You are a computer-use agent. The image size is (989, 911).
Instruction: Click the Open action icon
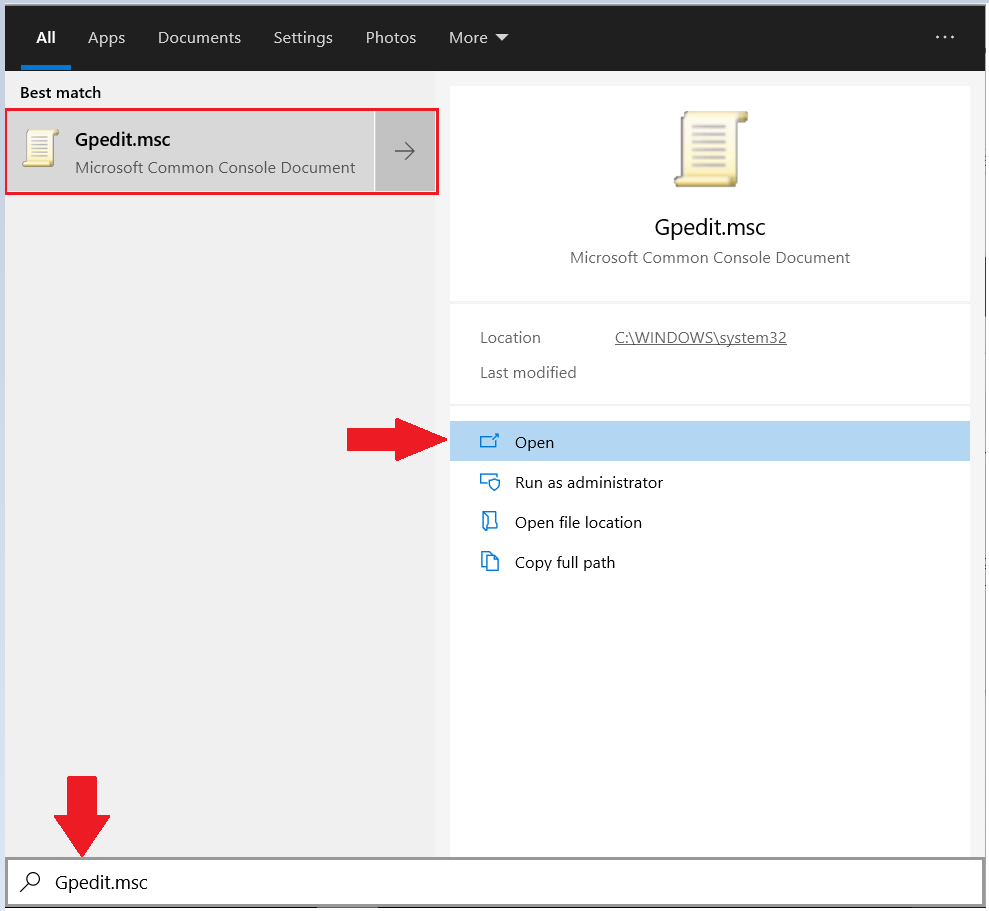click(489, 441)
